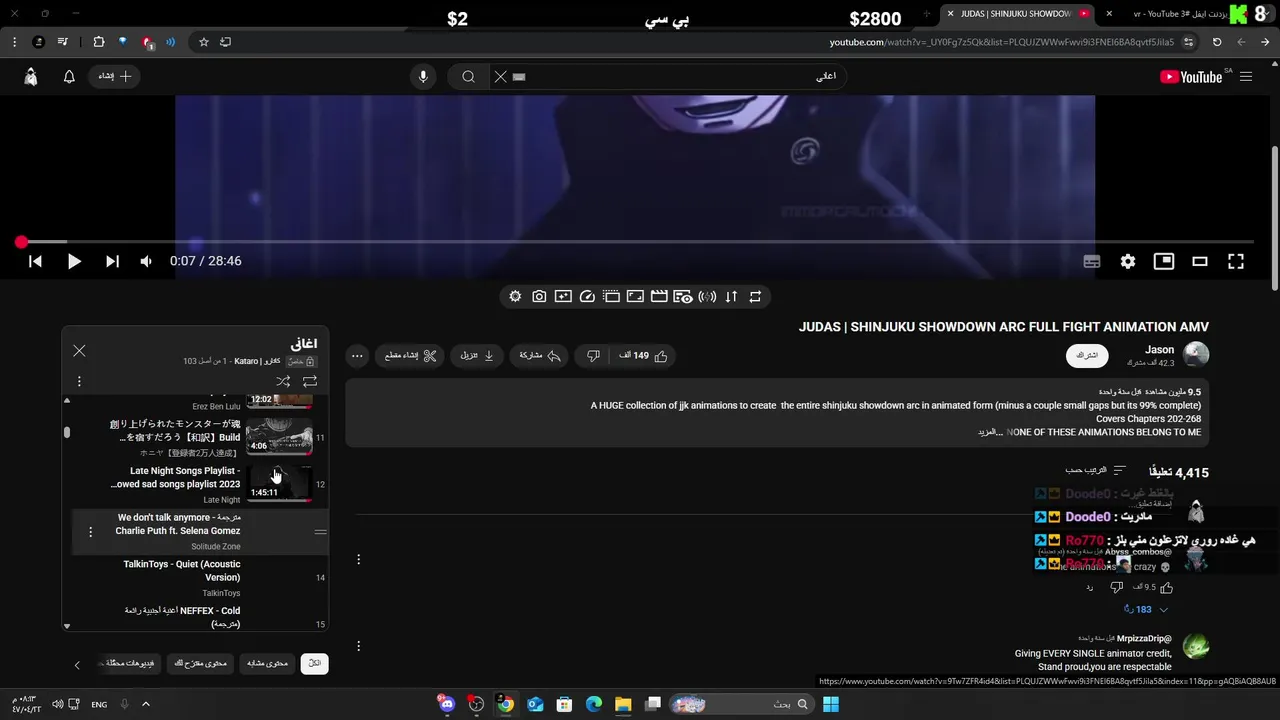The width and height of the screenshot is (1280, 720).
Task: Show more filter chips with left chevron
Action: point(77,664)
